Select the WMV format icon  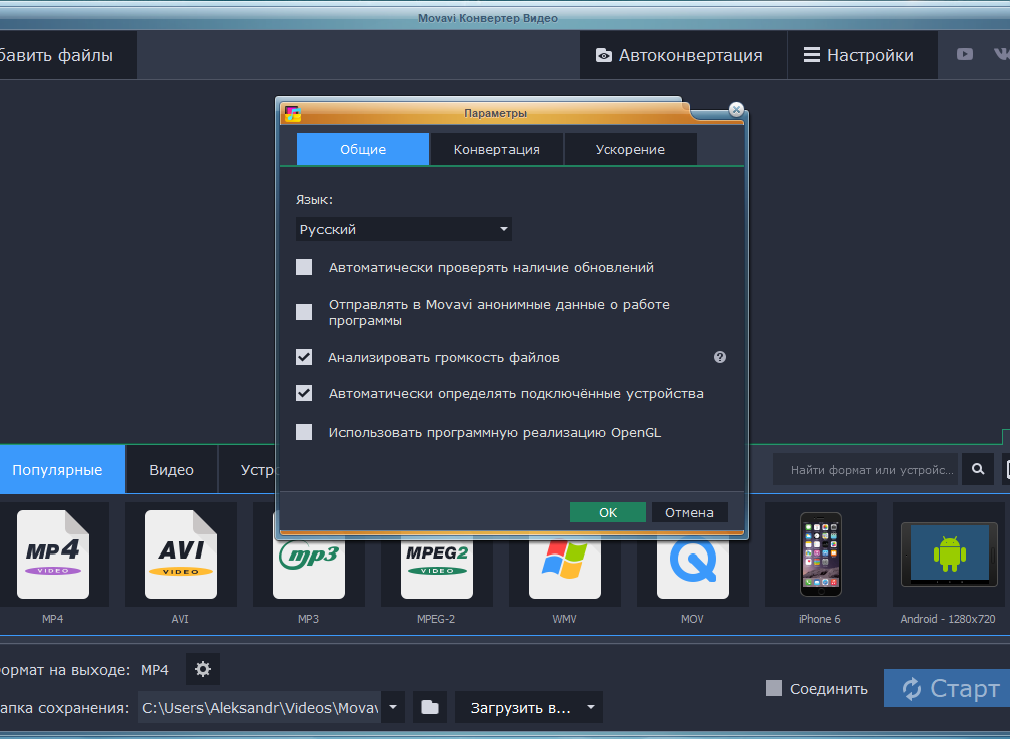[565, 567]
